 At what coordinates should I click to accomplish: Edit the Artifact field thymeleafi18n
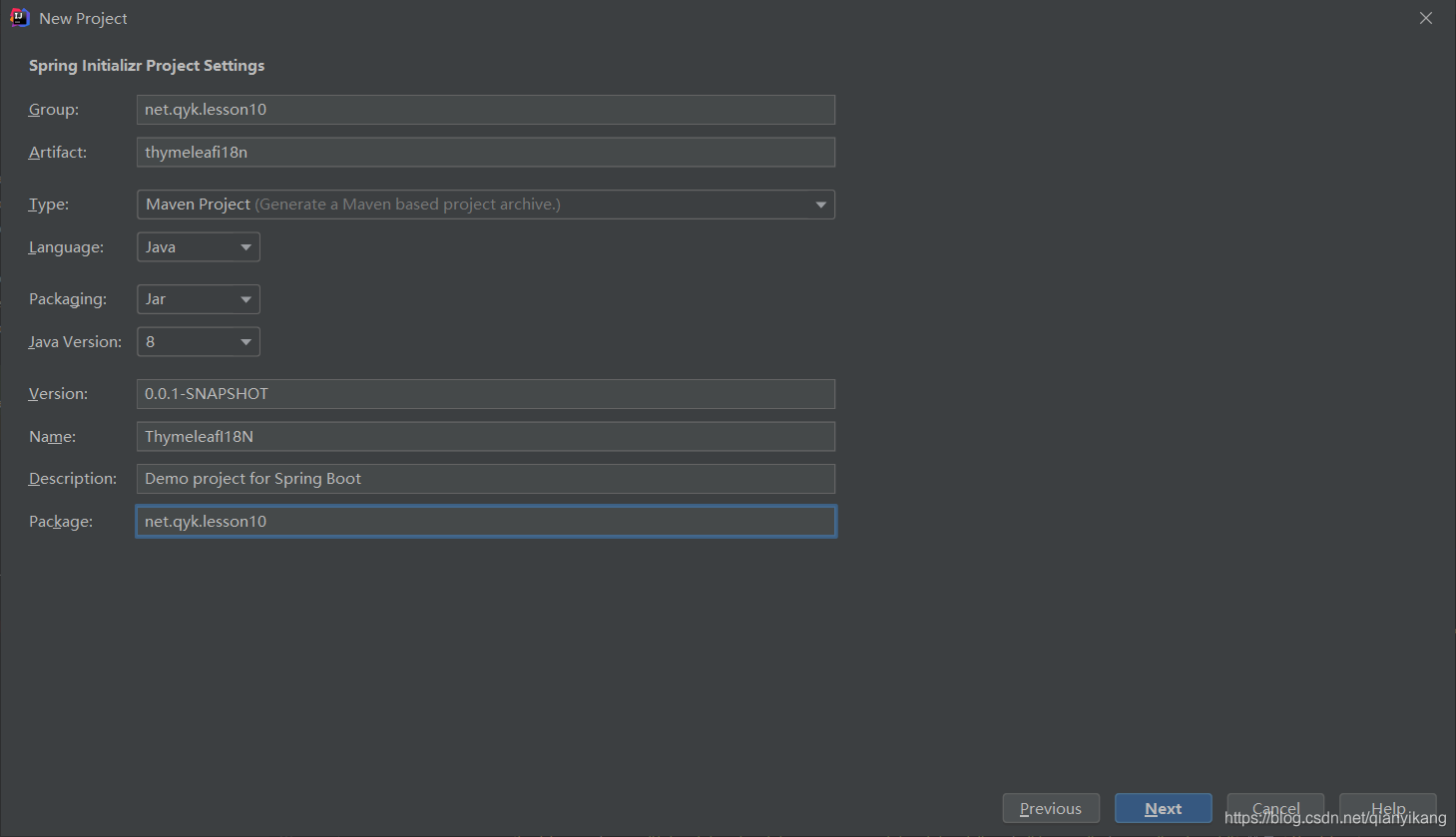[x=486, y=153]
